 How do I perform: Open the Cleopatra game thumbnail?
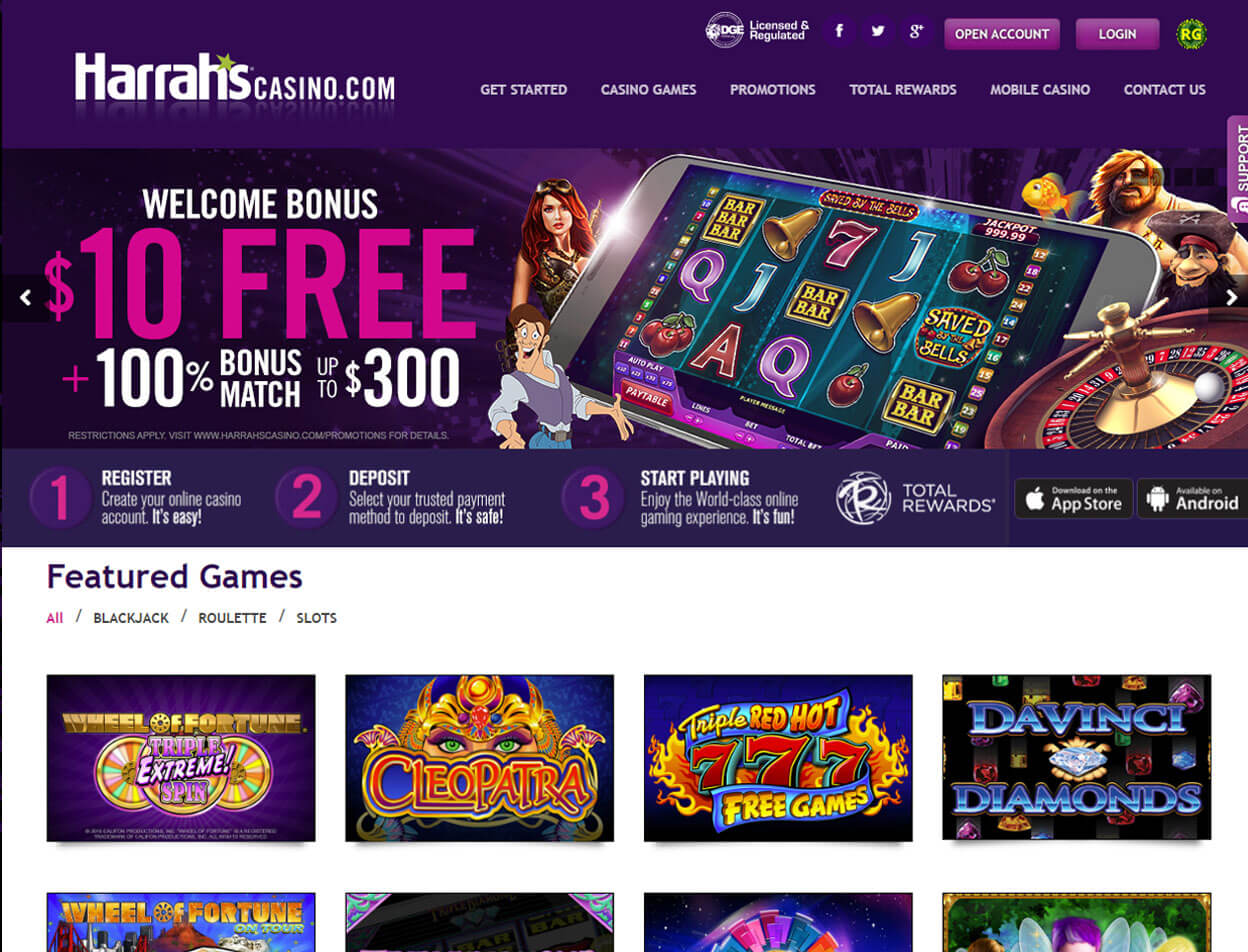[479, 758]
